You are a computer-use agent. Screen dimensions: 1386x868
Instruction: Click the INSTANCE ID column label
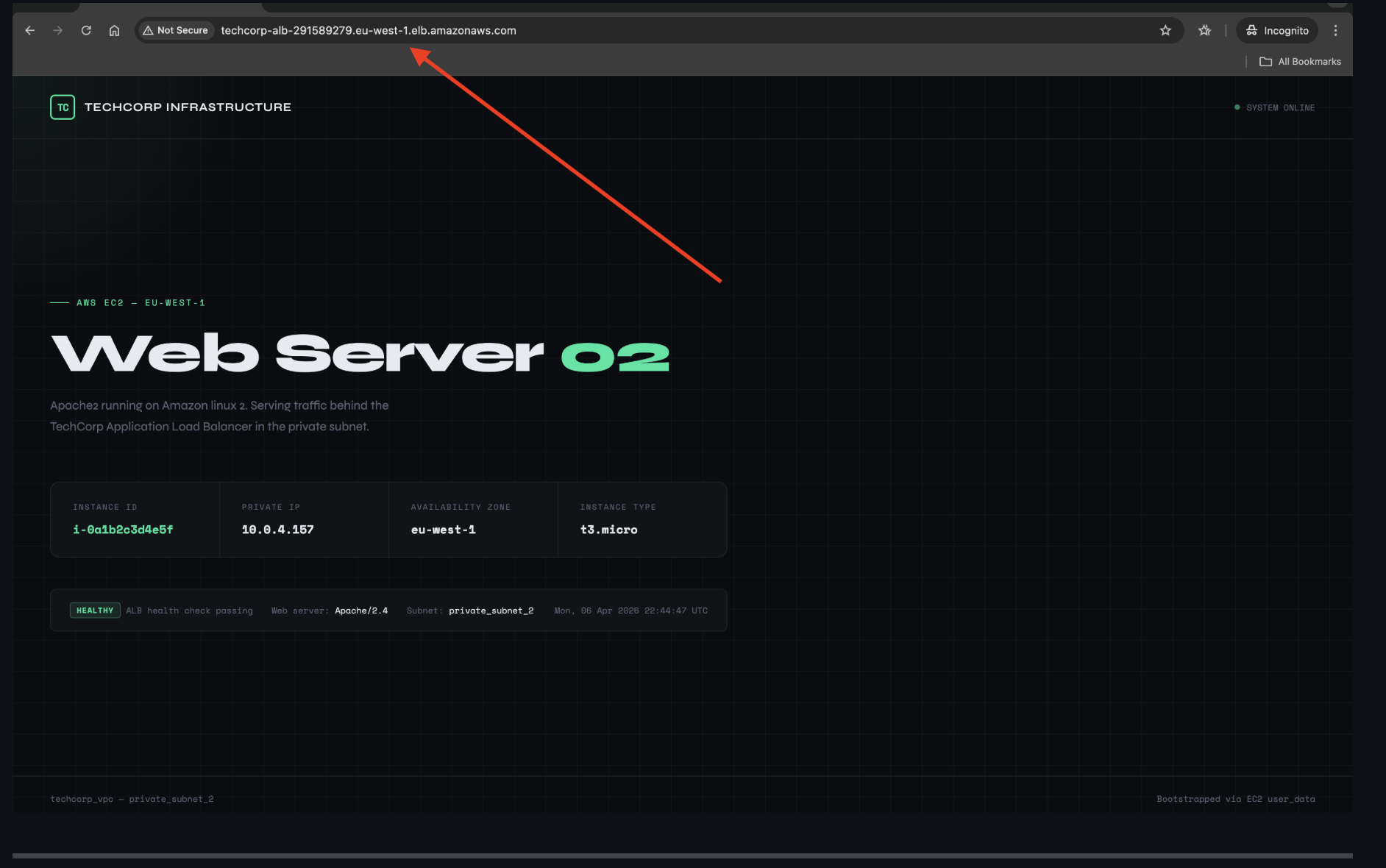105,507
